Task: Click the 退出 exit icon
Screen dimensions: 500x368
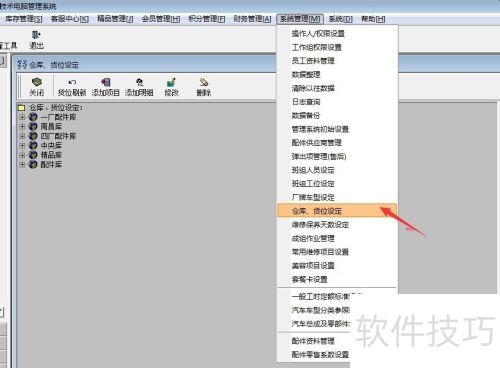Action: click(36, 35)
